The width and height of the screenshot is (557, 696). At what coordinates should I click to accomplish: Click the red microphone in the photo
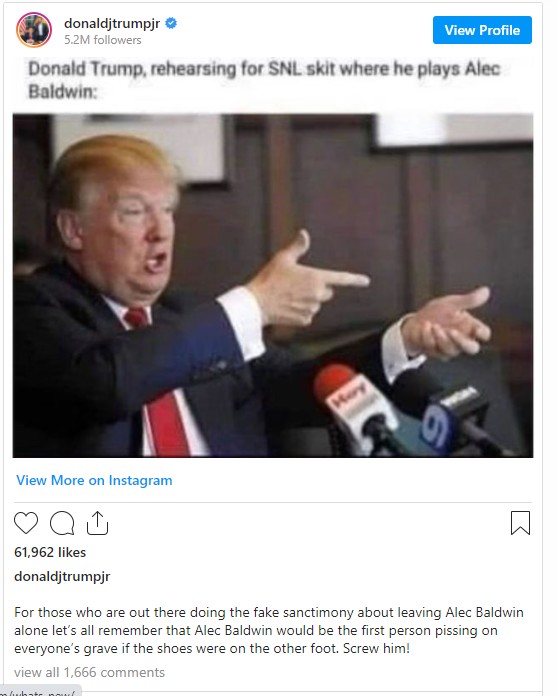click(x=353, y=406)
